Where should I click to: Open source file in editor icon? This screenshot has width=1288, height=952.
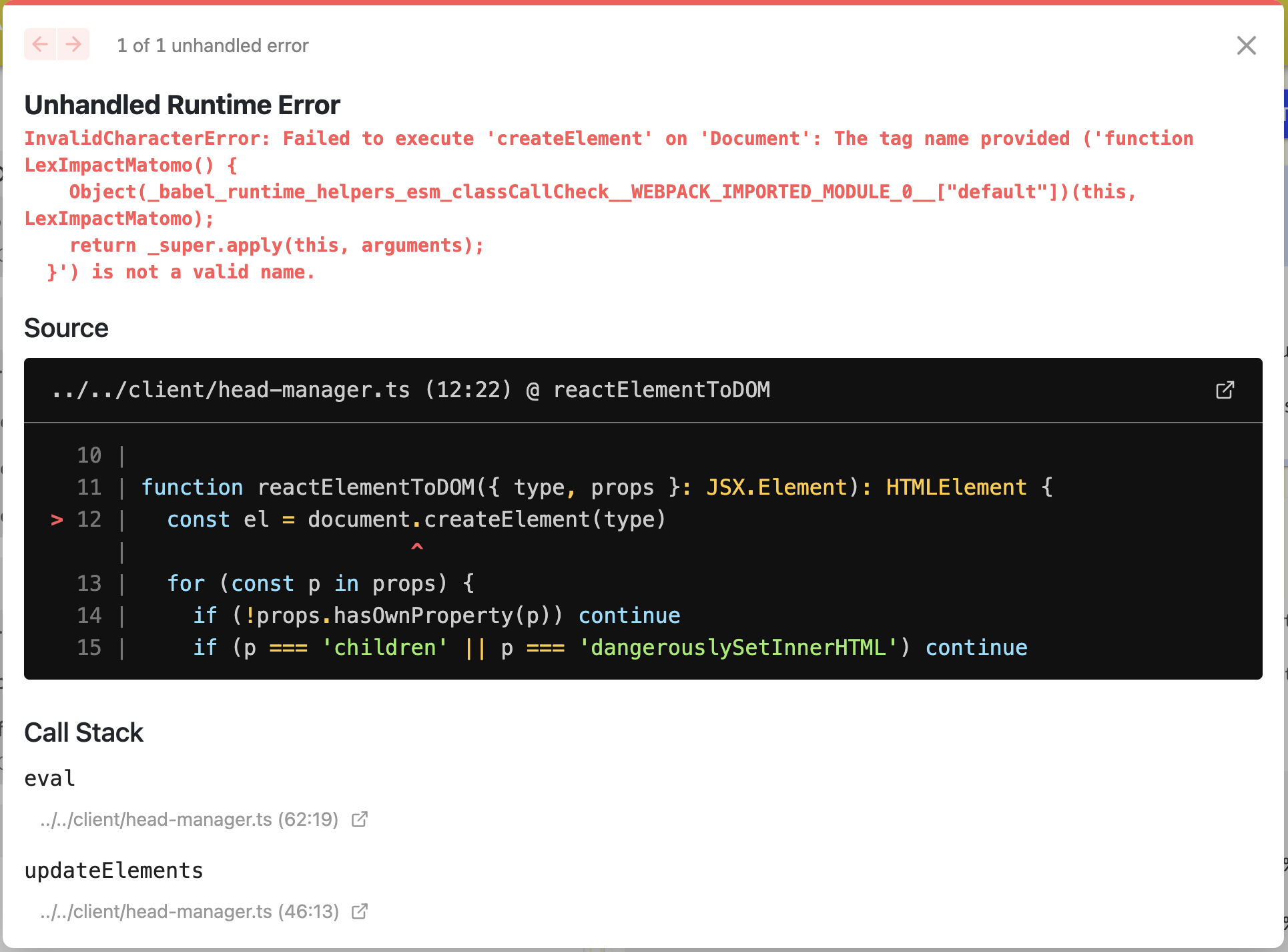pos(1225,390)
